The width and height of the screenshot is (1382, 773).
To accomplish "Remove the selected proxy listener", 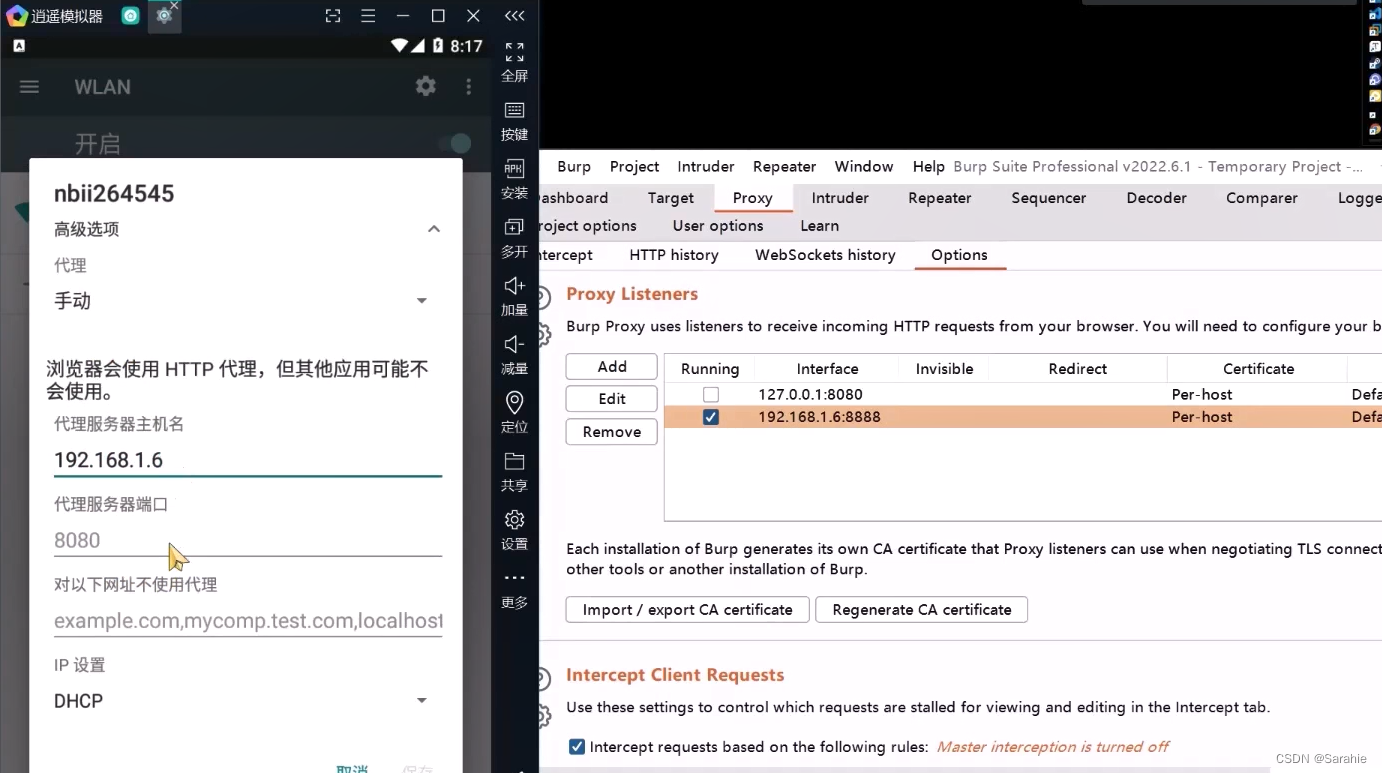I will click(611, 432).
